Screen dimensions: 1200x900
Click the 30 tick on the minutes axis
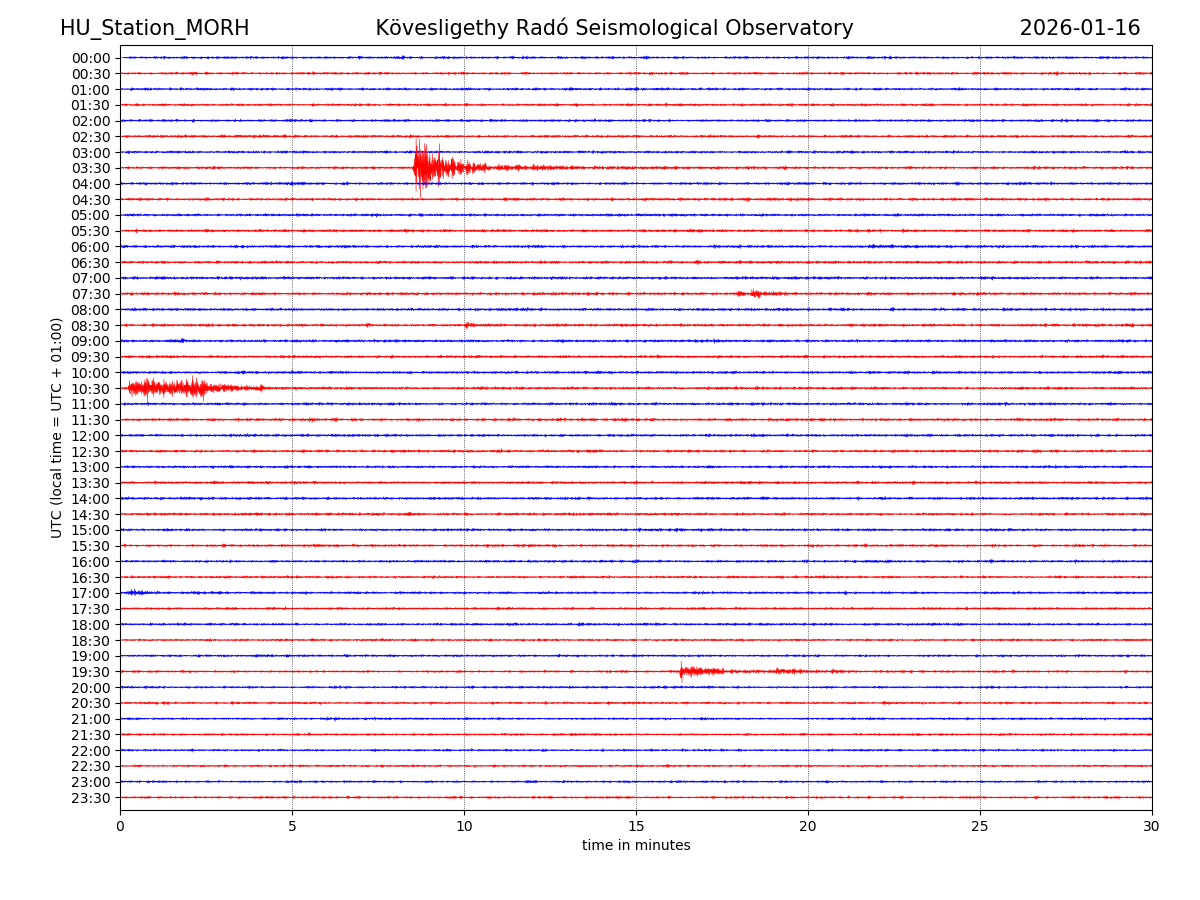tap(1151, 826)
